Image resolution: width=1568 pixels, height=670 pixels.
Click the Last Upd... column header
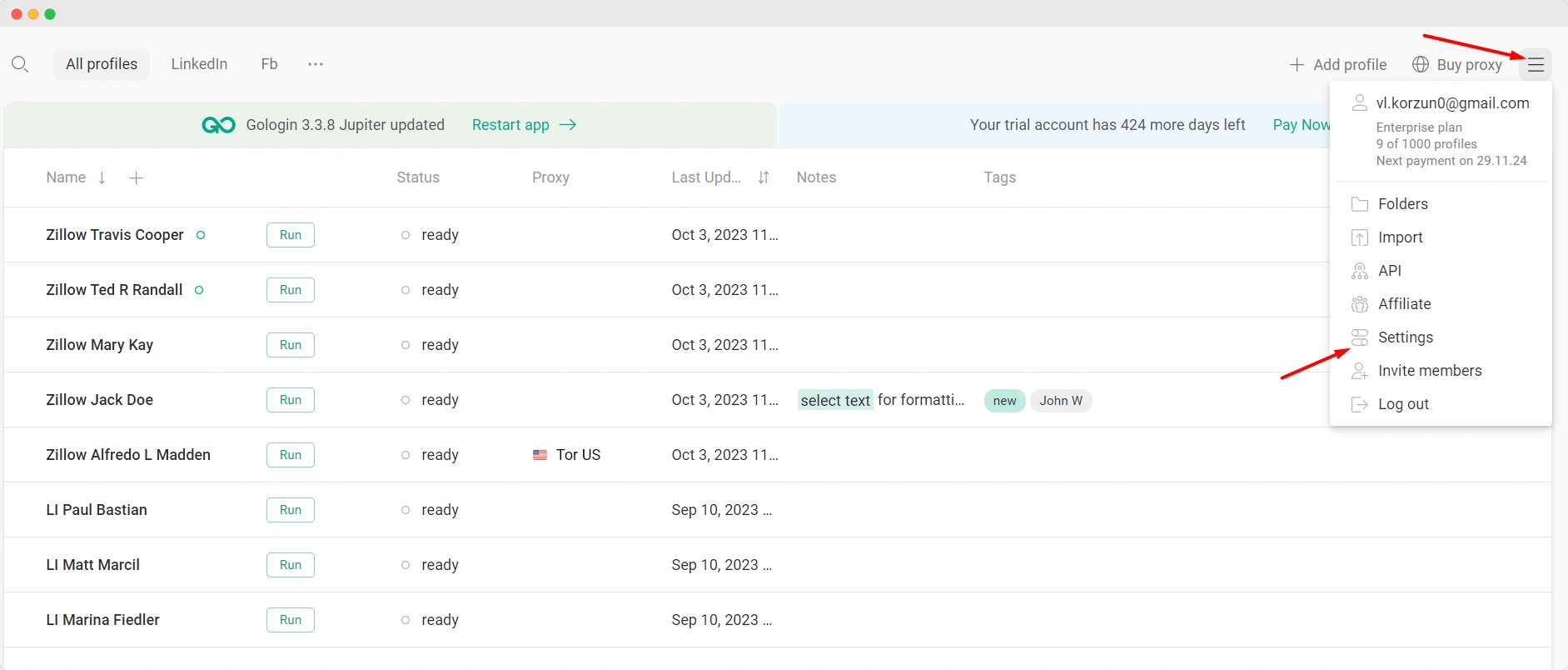click(706, 177)
